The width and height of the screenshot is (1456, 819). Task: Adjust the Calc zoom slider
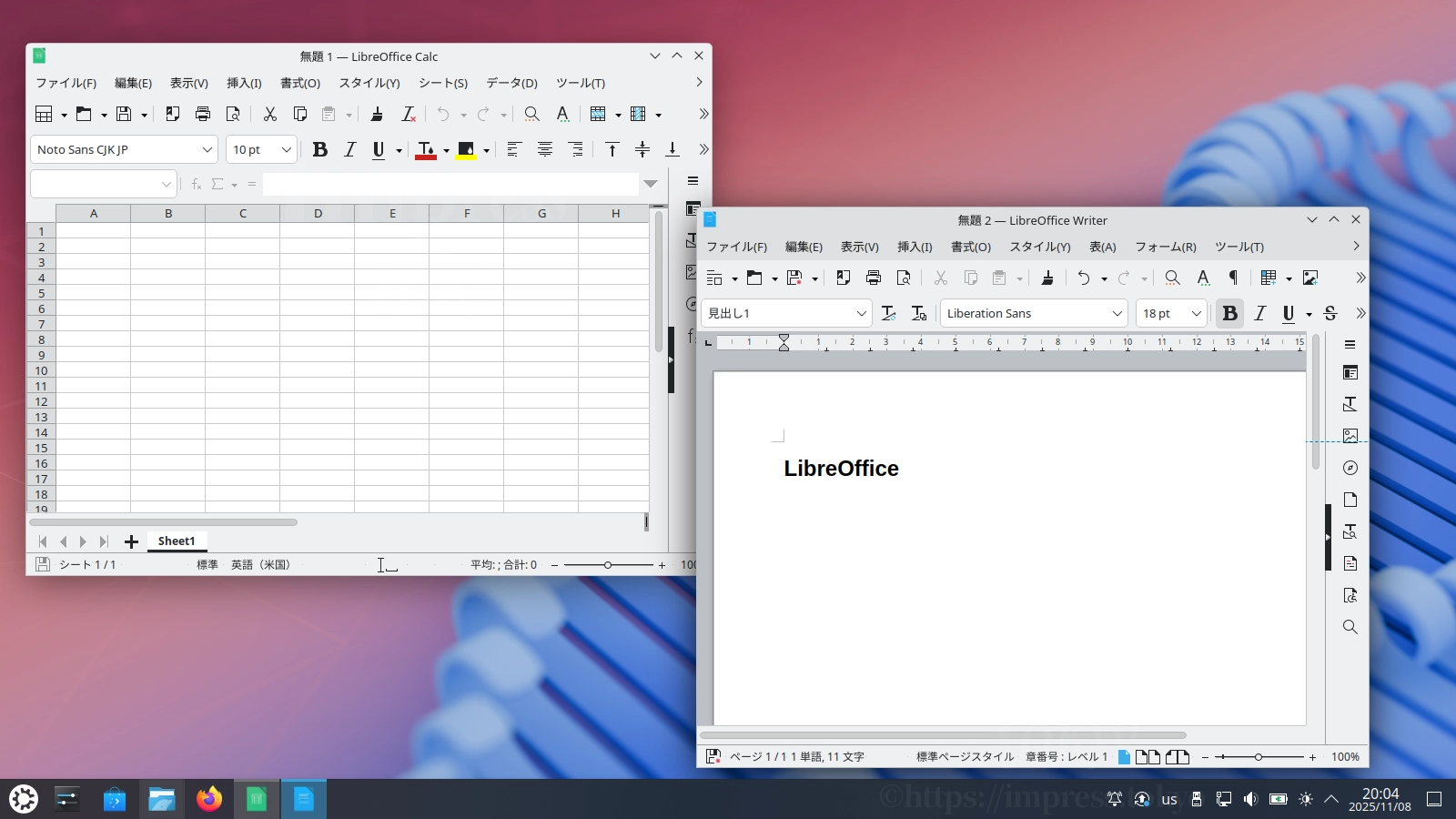point(608,565)
